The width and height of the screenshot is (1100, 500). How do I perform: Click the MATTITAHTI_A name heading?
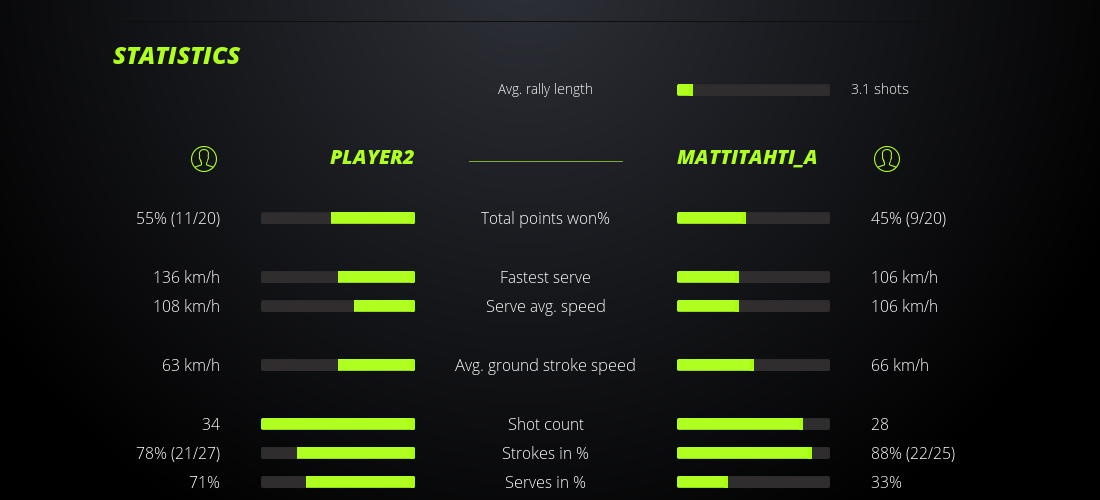[747, 158]
